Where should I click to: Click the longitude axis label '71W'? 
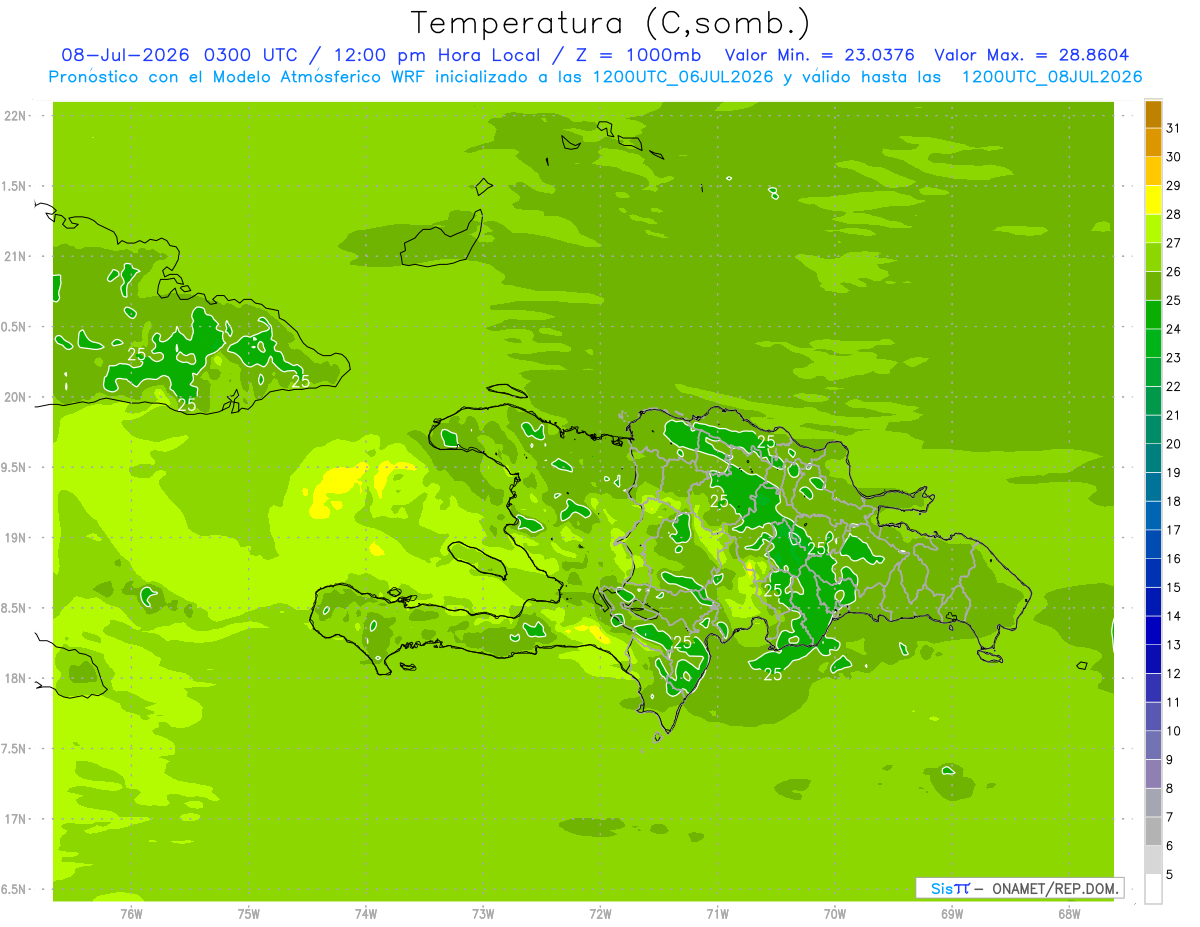(x=717, y=913)
